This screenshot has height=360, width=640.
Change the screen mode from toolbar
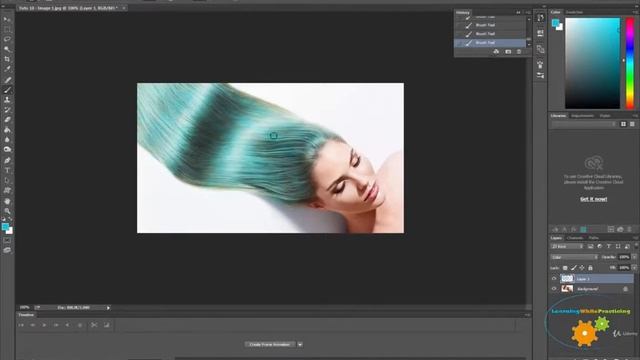coord(7,250)
